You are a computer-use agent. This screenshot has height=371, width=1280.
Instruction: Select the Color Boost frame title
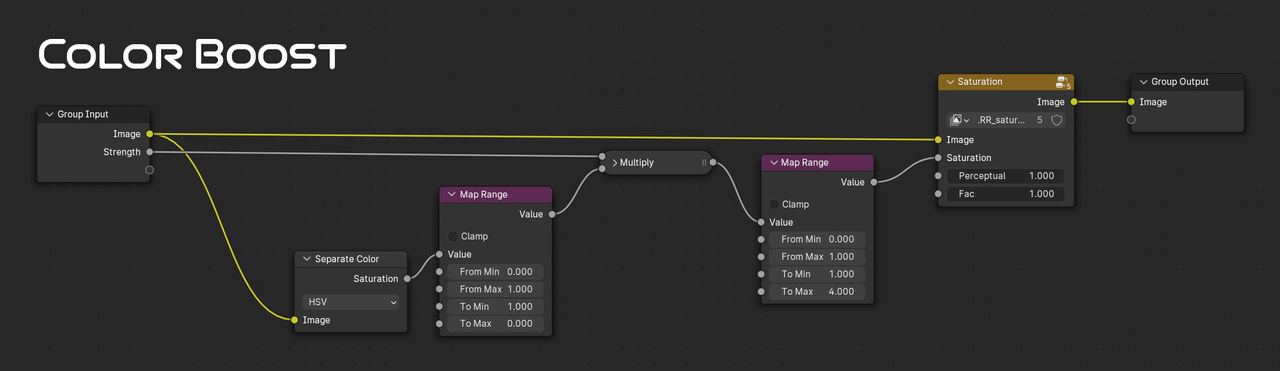coord(192,54)
